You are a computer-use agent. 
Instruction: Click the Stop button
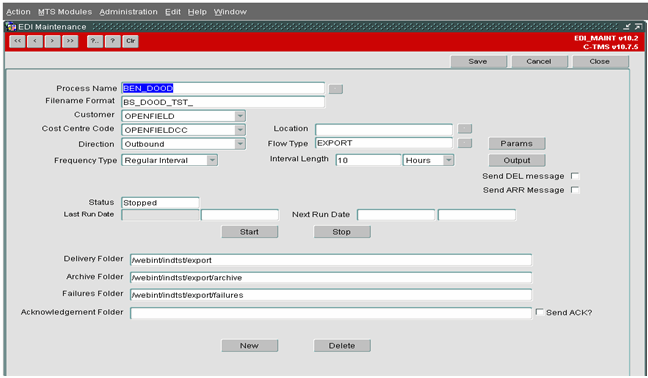point(342,232)
